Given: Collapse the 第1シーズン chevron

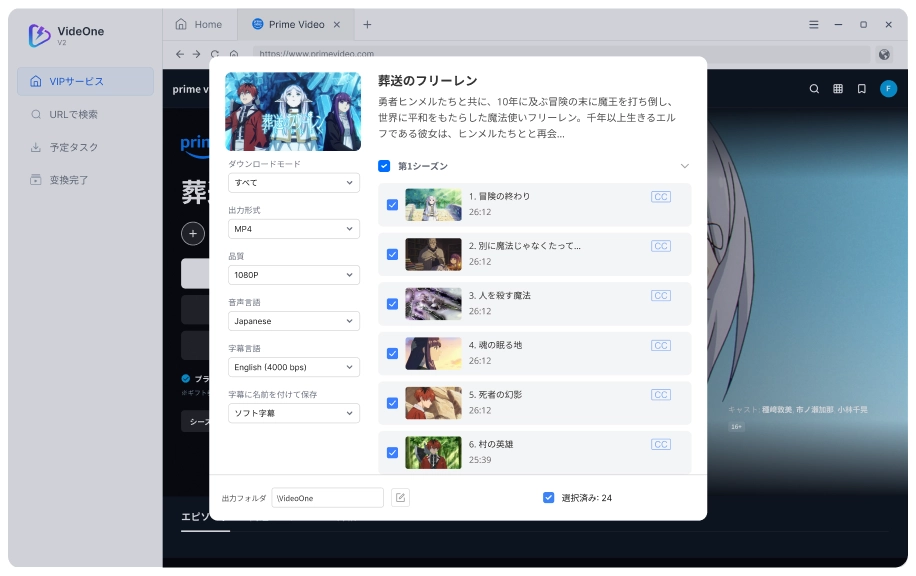Looking at the screenshot, I should tap(685, 166).
